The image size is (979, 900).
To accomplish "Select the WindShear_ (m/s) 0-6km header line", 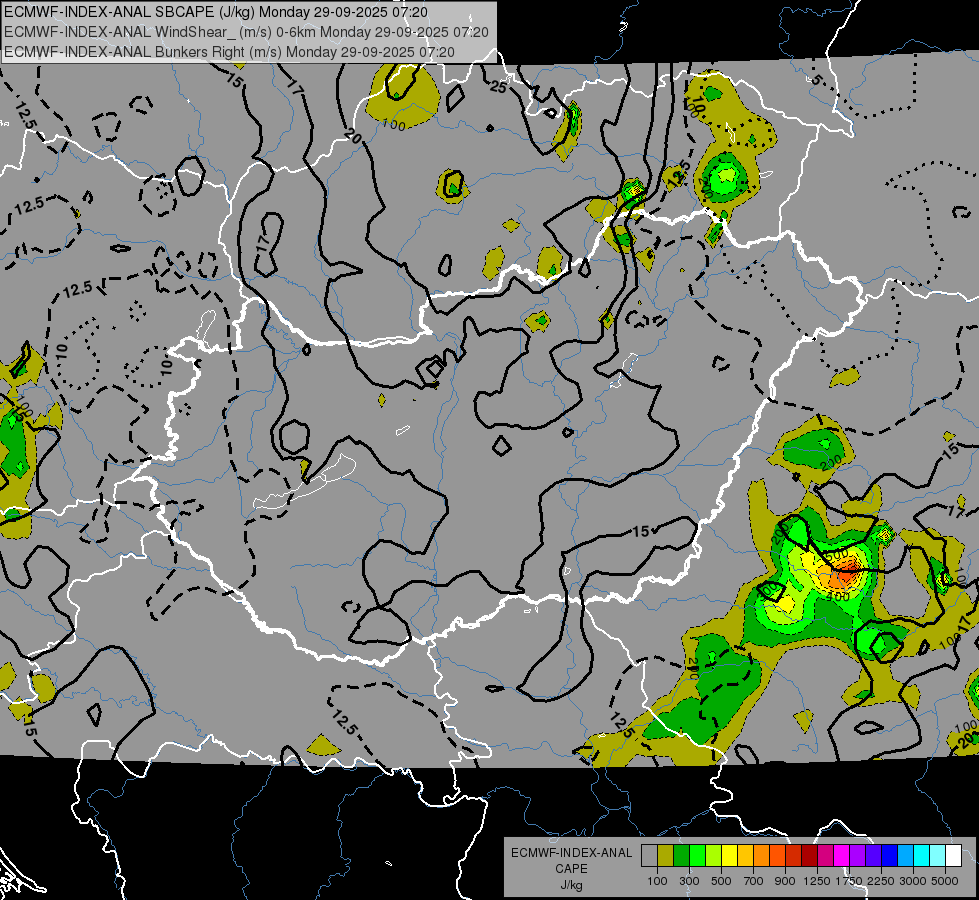I will 247,32.
